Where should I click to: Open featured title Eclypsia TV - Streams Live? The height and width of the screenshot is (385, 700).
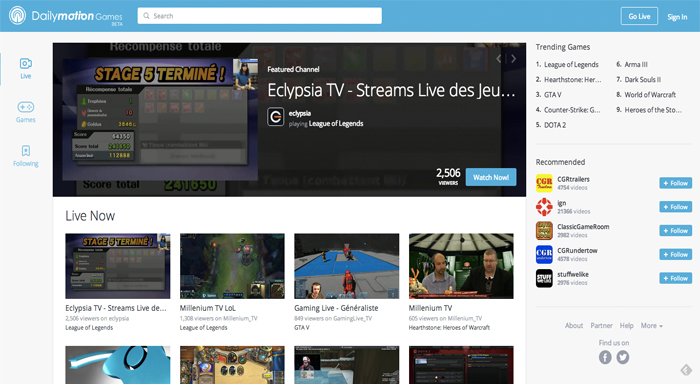[x=391, y=91]
